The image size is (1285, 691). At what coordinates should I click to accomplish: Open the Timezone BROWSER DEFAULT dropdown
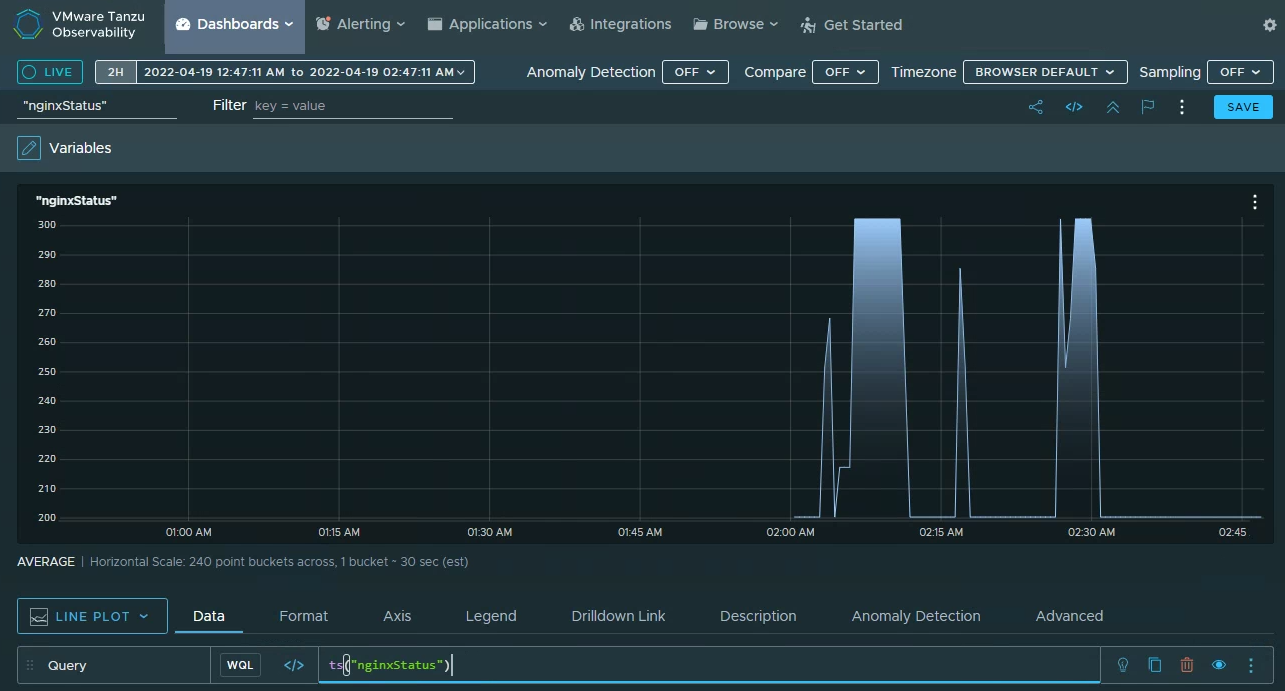(x=1045, y=72)
